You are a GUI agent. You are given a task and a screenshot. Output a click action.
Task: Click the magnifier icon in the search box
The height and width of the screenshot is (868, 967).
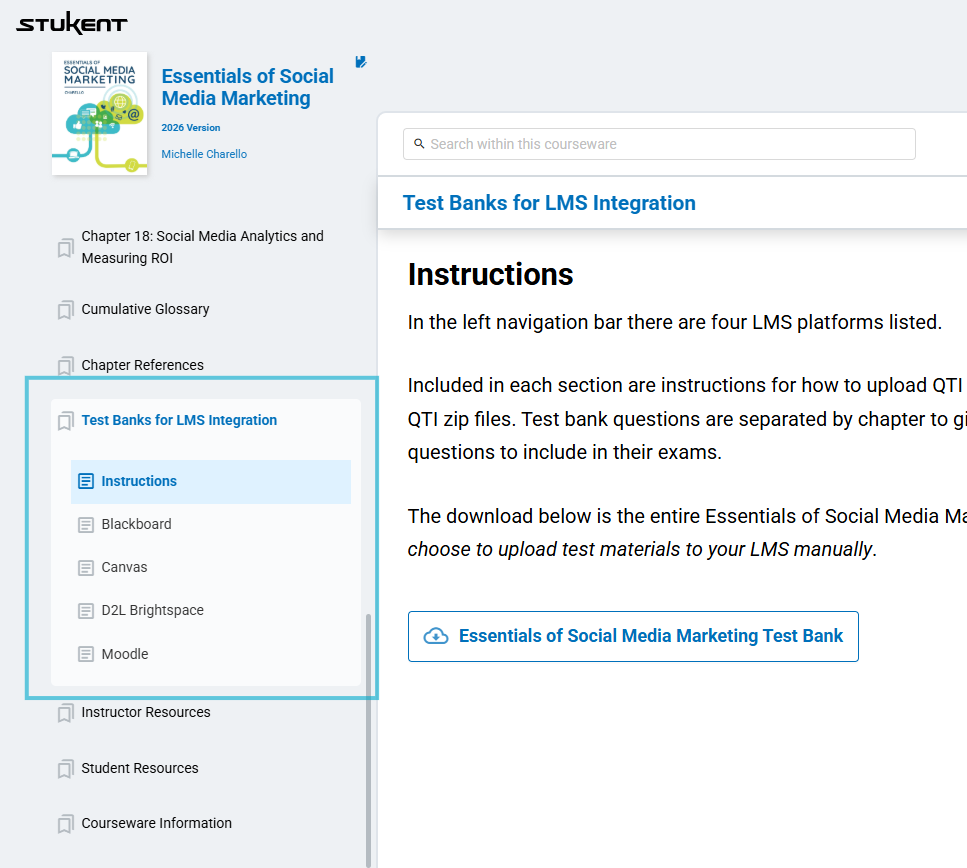click(419, 144)
